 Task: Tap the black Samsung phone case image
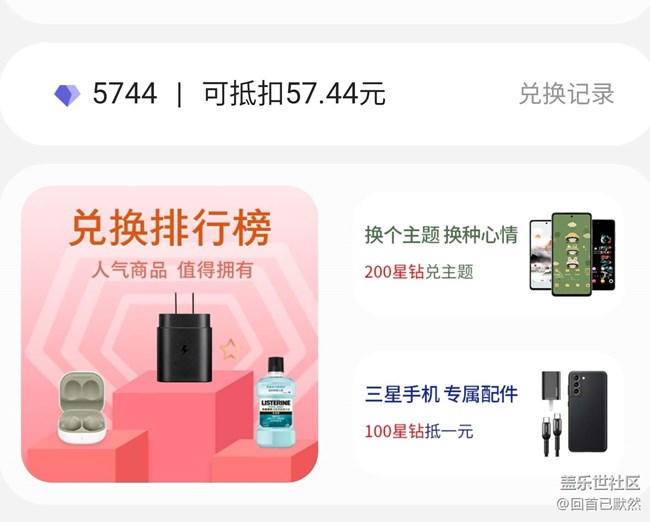(587, 412)
